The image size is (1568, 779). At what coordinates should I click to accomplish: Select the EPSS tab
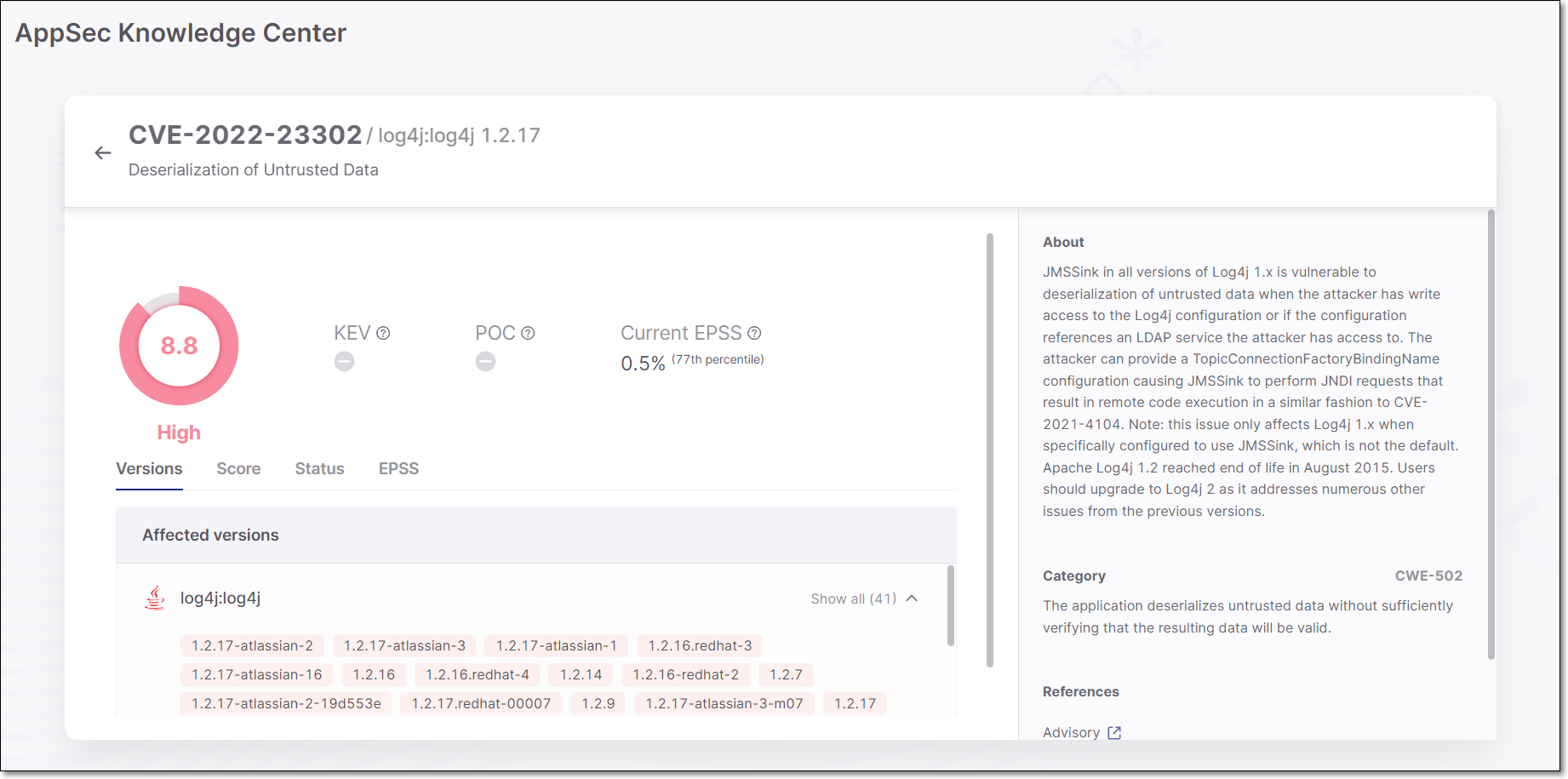(398, 469)
